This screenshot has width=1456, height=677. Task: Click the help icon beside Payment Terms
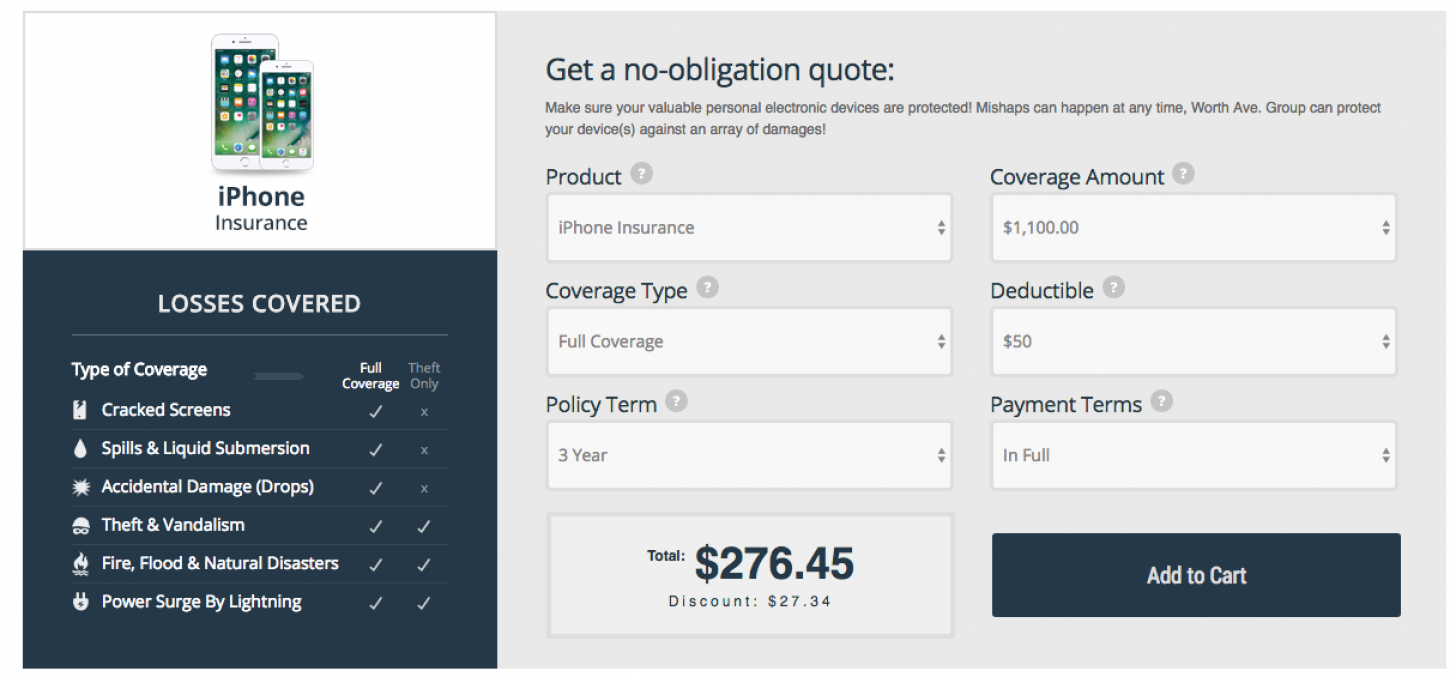(x=1161, y=402)
